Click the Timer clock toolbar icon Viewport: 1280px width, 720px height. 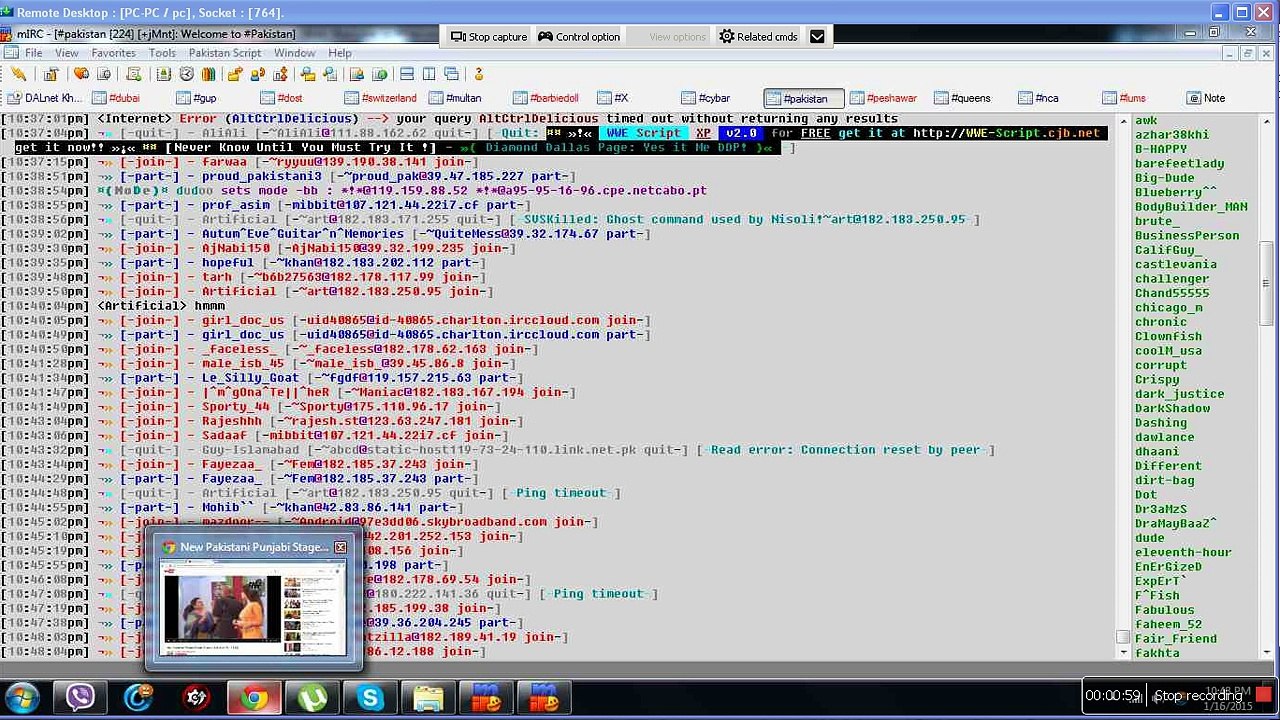[186, 74]
